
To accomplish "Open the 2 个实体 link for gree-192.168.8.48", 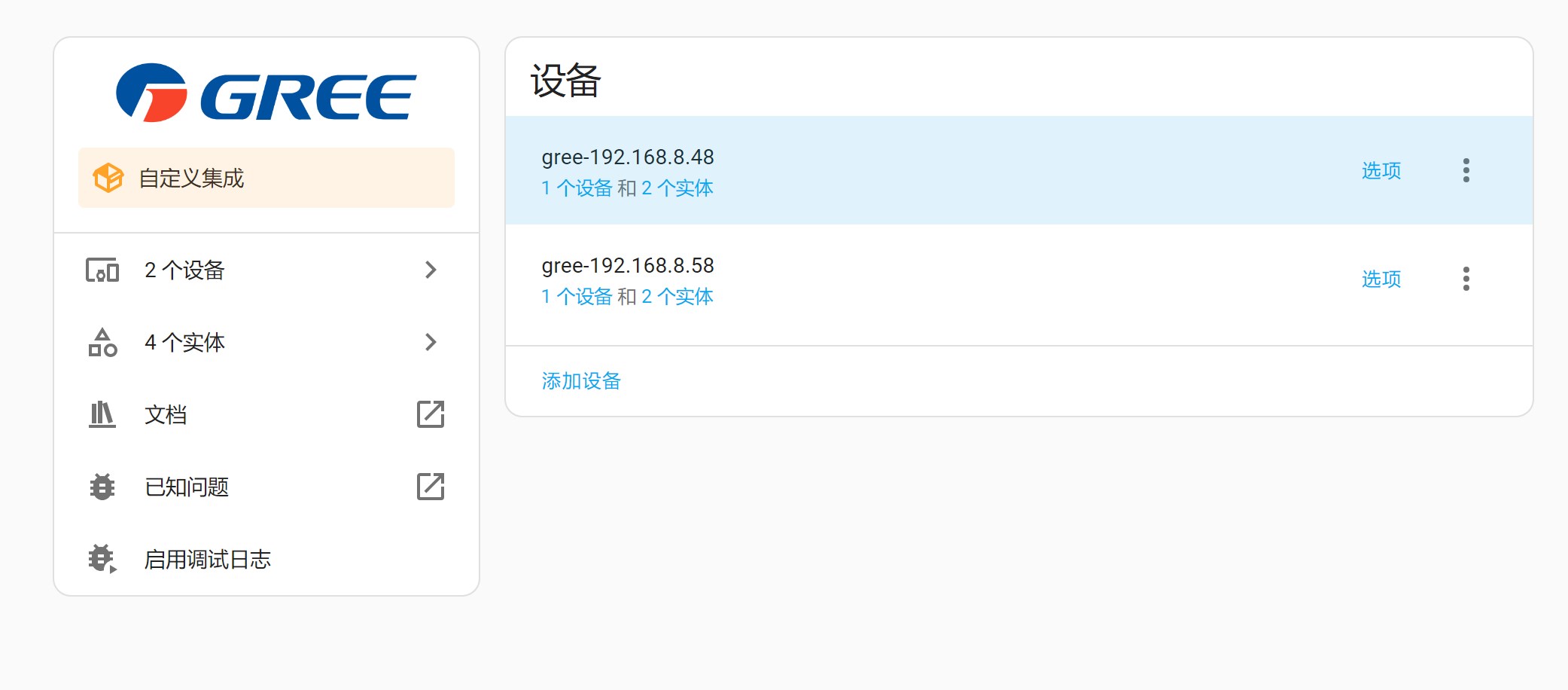I will (x=677, y=188).
